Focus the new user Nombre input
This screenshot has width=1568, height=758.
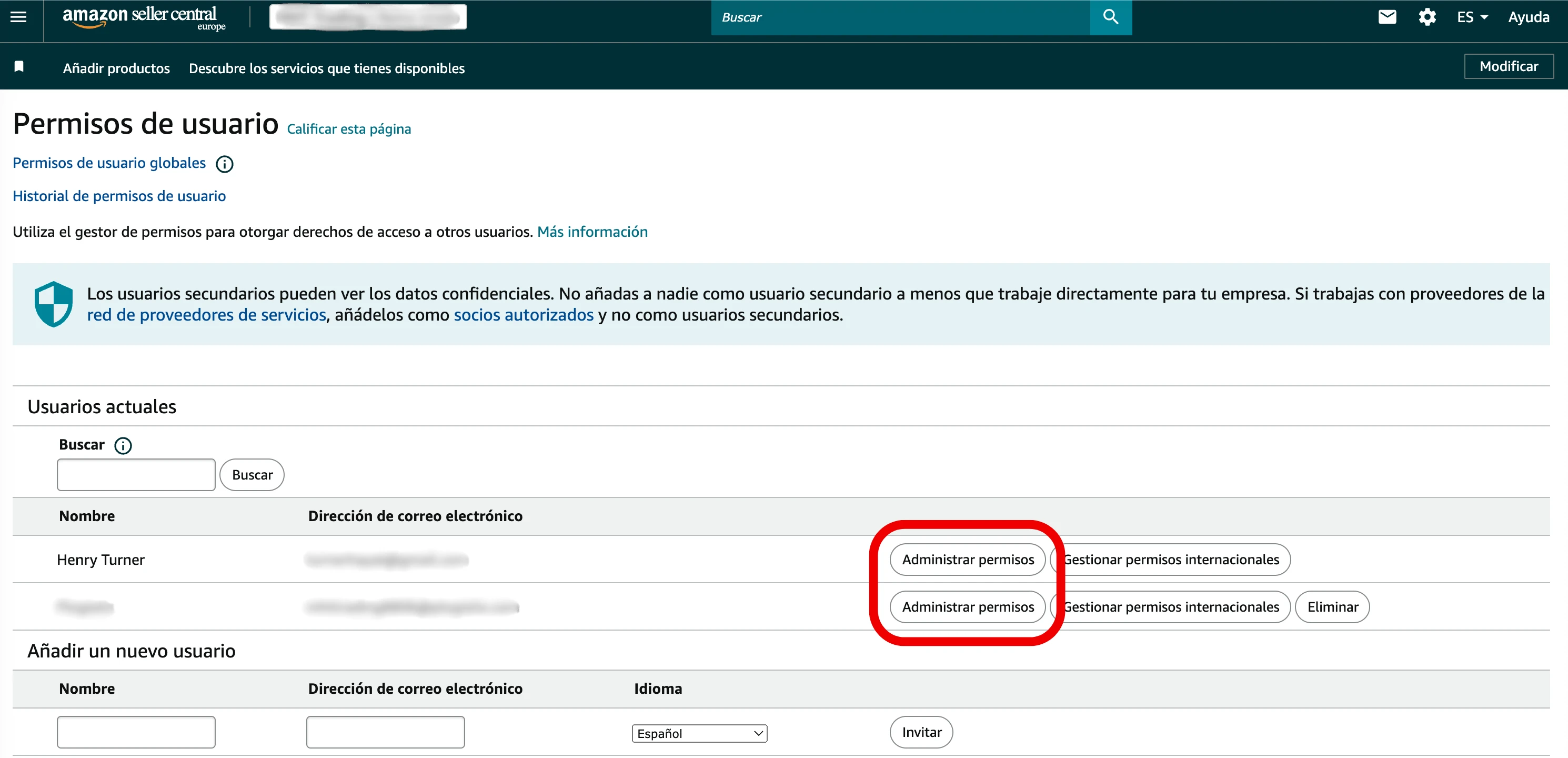[136, 732]
